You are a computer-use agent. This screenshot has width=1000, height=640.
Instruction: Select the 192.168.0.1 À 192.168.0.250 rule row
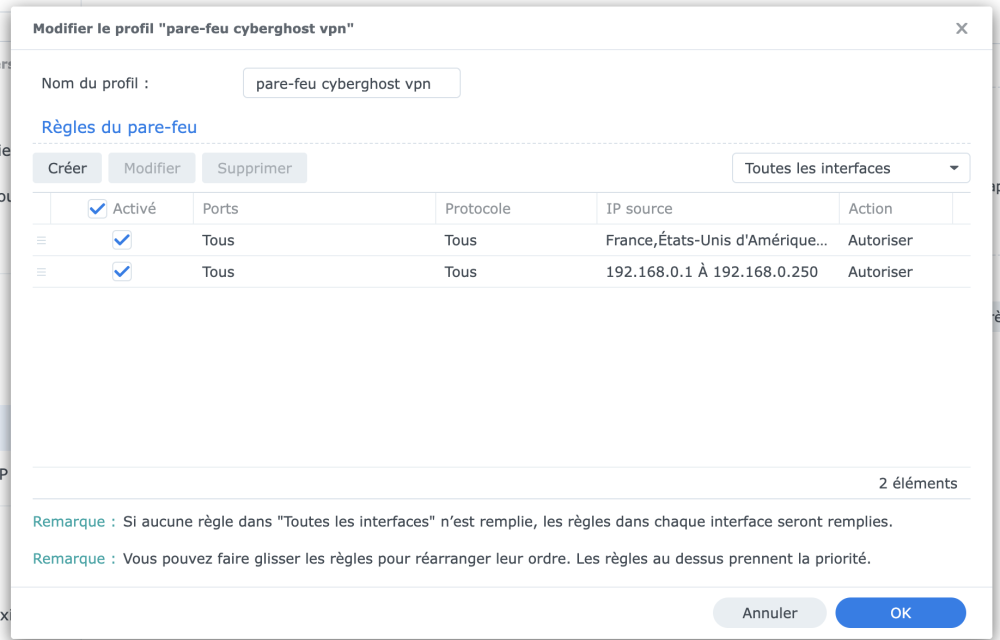tap(501, 272)
